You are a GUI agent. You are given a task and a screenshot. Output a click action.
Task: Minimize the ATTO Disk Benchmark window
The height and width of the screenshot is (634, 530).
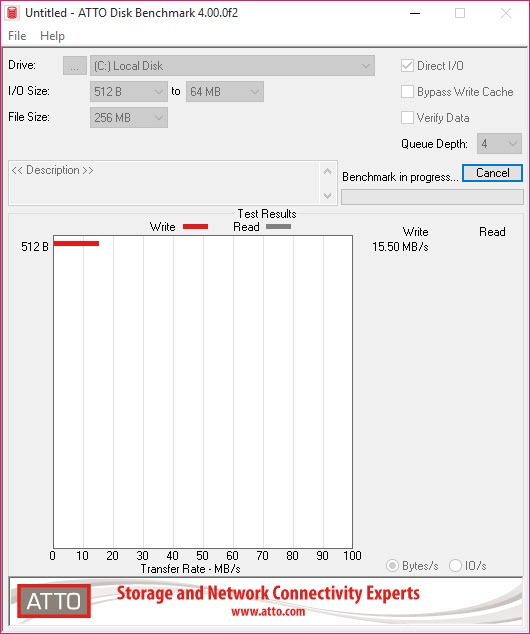415,13
